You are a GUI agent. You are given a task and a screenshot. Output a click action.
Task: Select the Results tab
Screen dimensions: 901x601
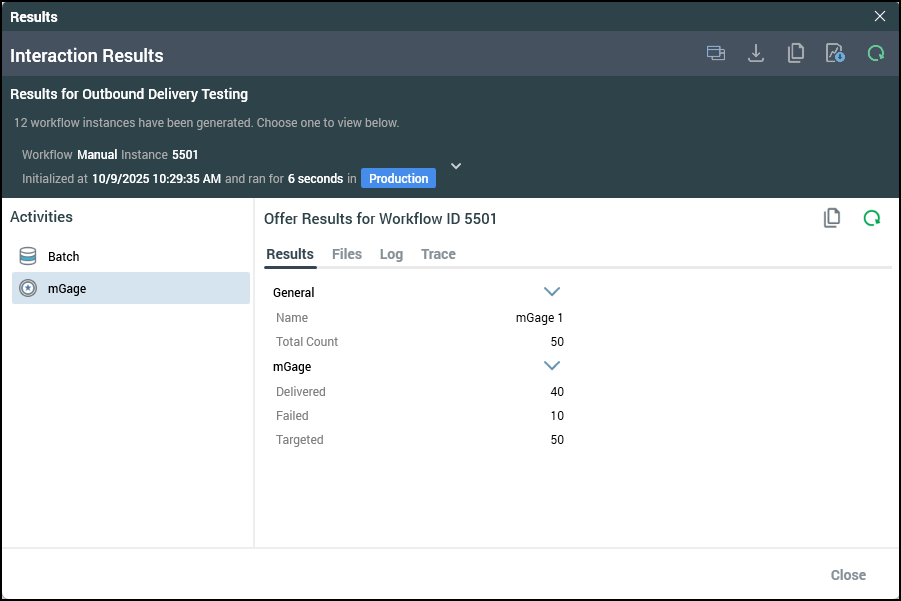coord(290,254)
